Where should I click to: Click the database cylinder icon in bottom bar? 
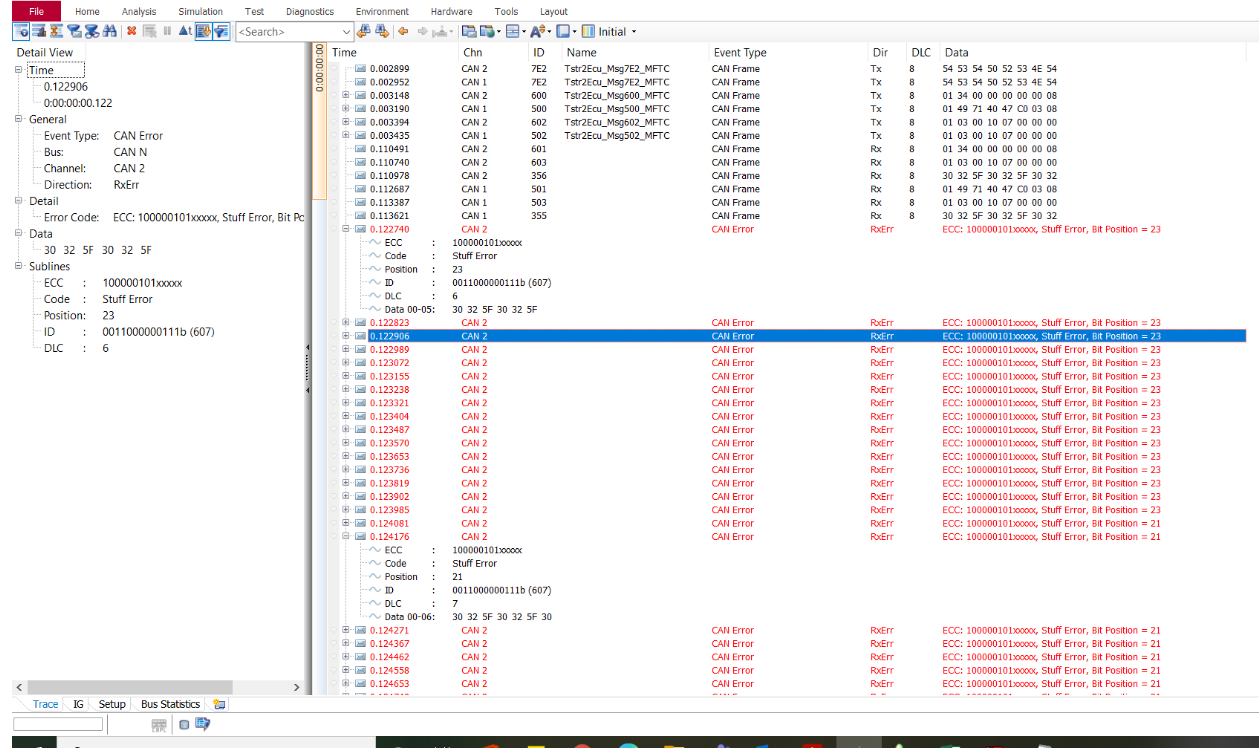point(185,724)
